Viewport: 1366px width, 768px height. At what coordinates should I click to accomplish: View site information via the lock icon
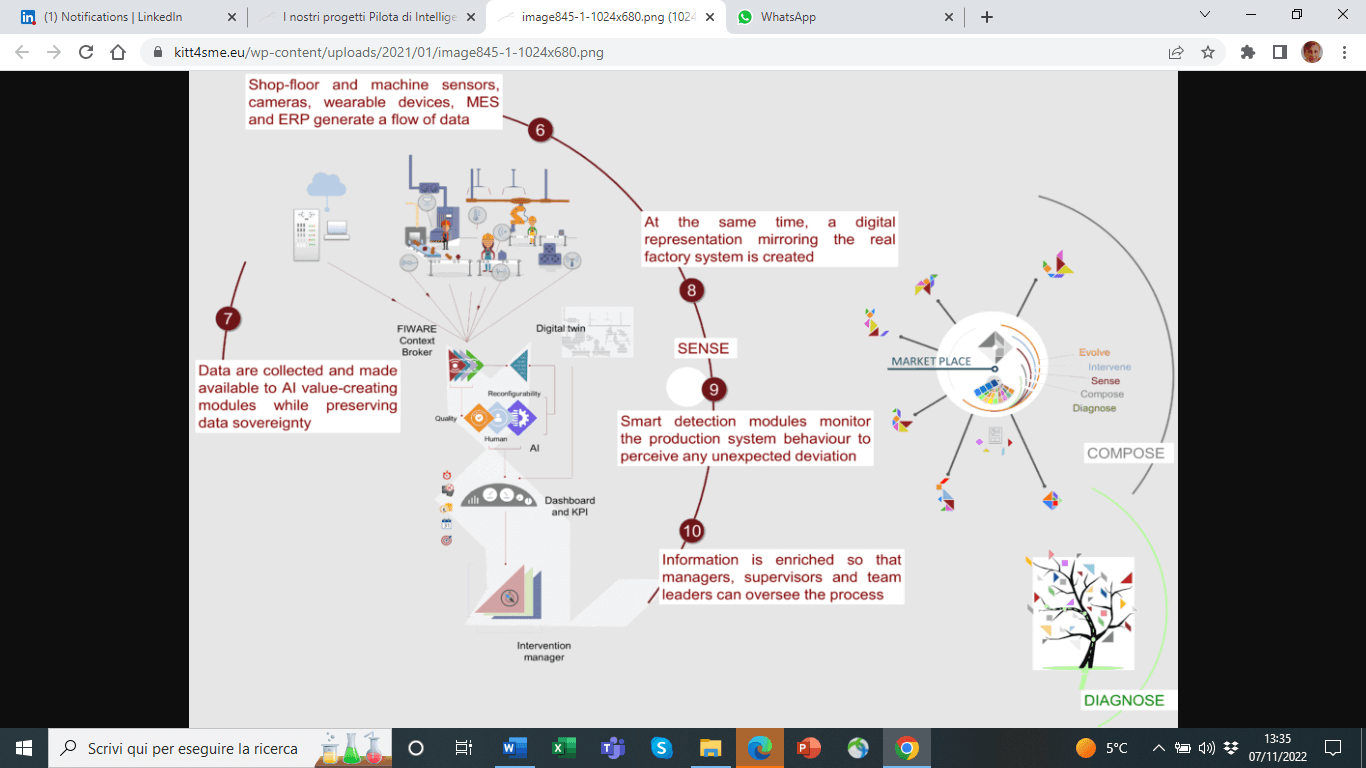(157, 52)
